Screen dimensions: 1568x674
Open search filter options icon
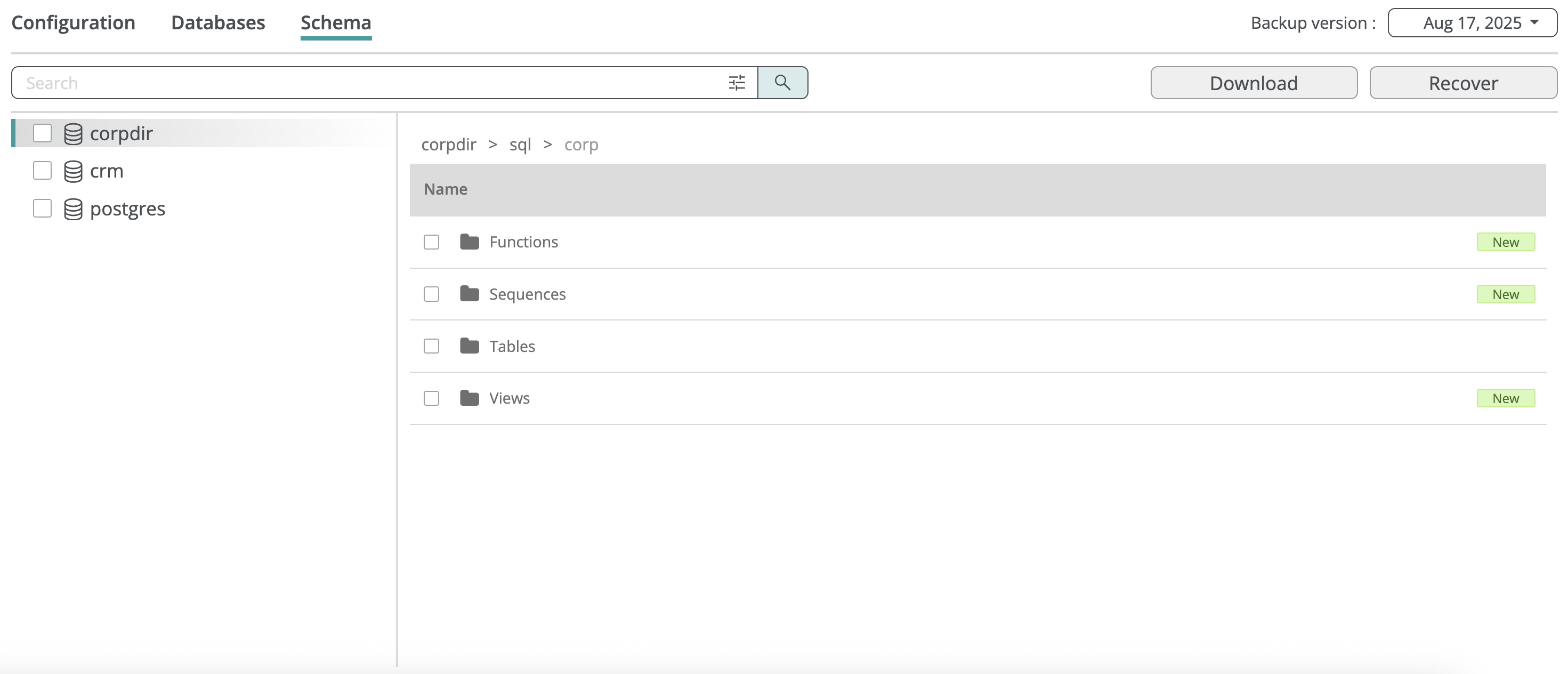[x=737, y=83]
